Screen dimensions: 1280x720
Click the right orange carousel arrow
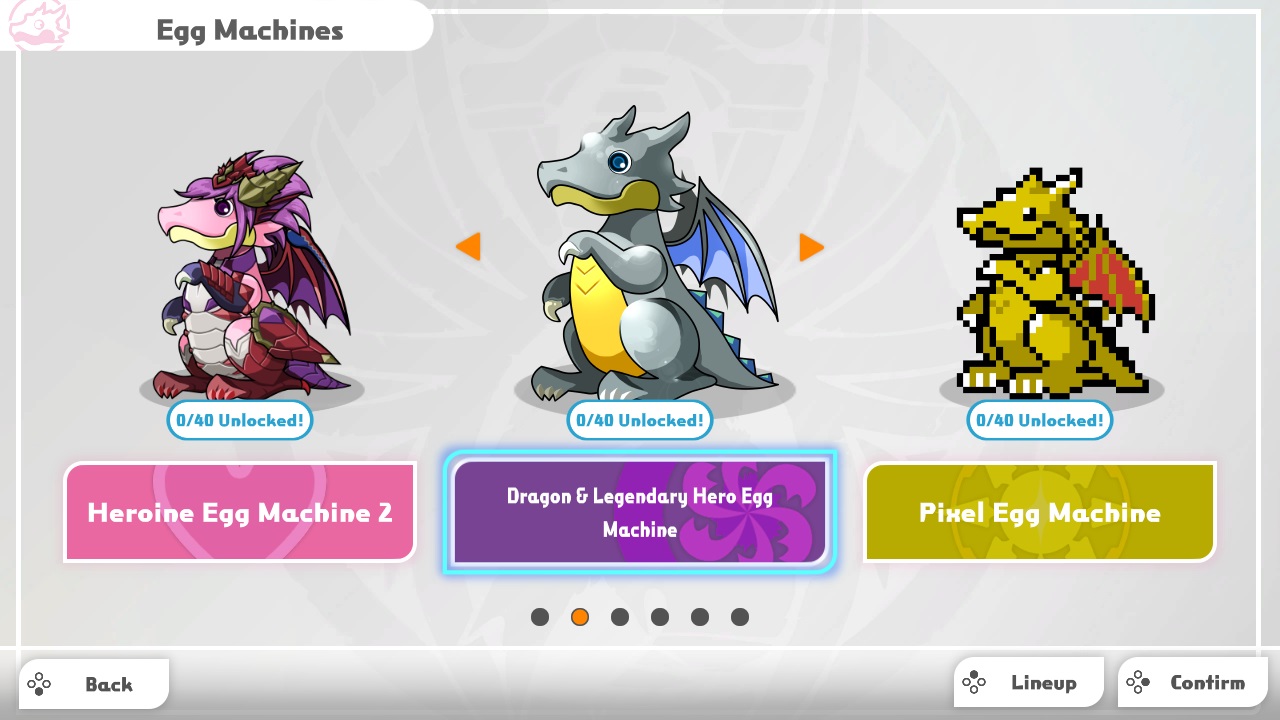coord(811,247)
